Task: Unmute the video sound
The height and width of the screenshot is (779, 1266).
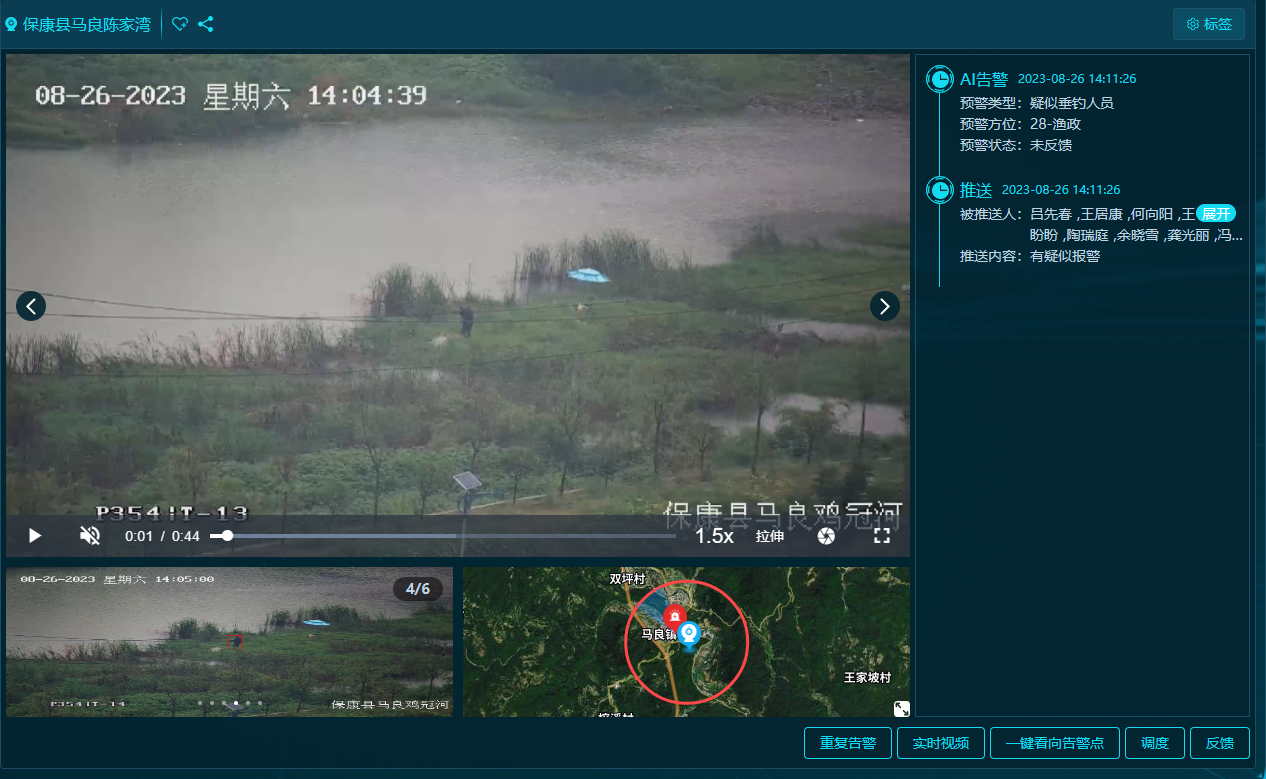Action: pos(90,536)
